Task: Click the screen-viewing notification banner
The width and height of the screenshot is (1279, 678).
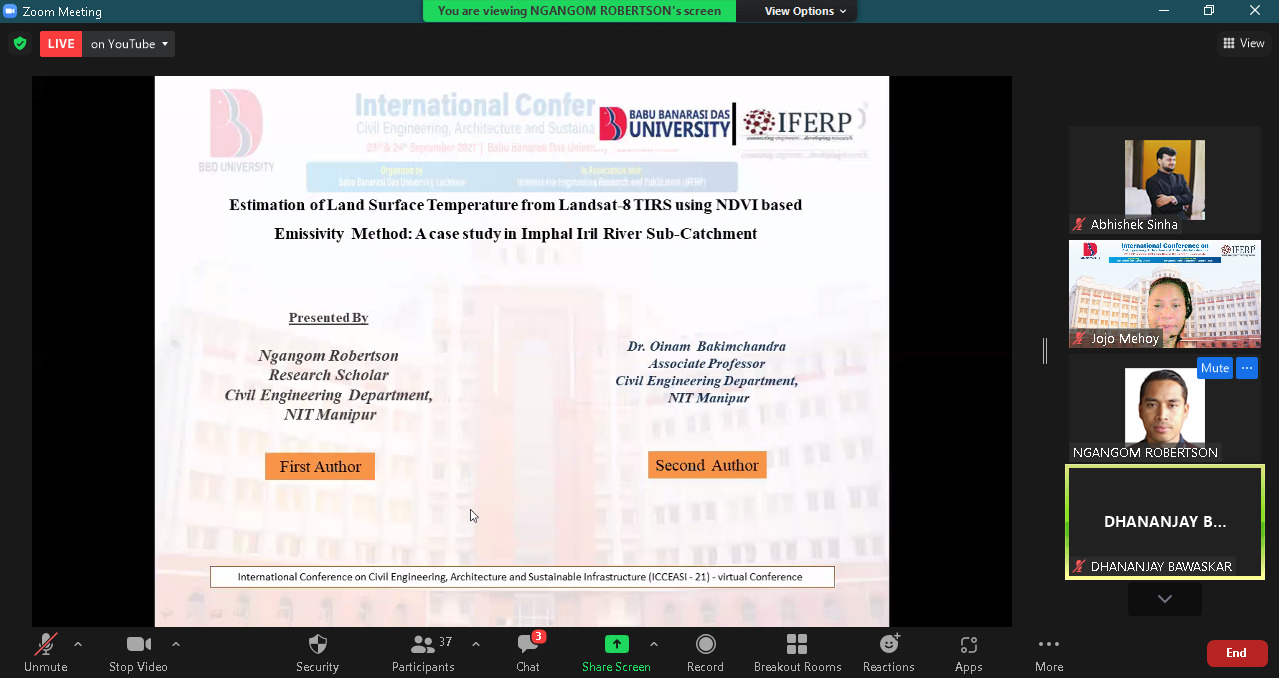Action: tap(579, 11)
